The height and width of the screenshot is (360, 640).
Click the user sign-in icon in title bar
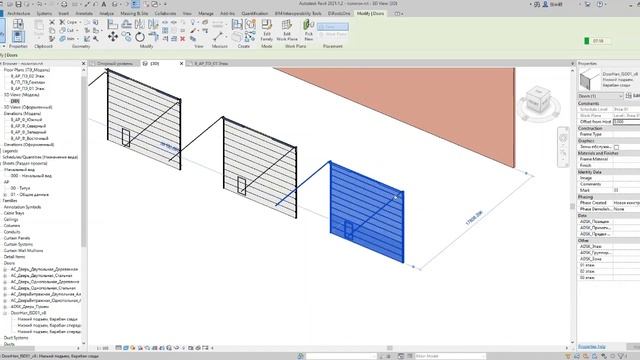[545, 4]
